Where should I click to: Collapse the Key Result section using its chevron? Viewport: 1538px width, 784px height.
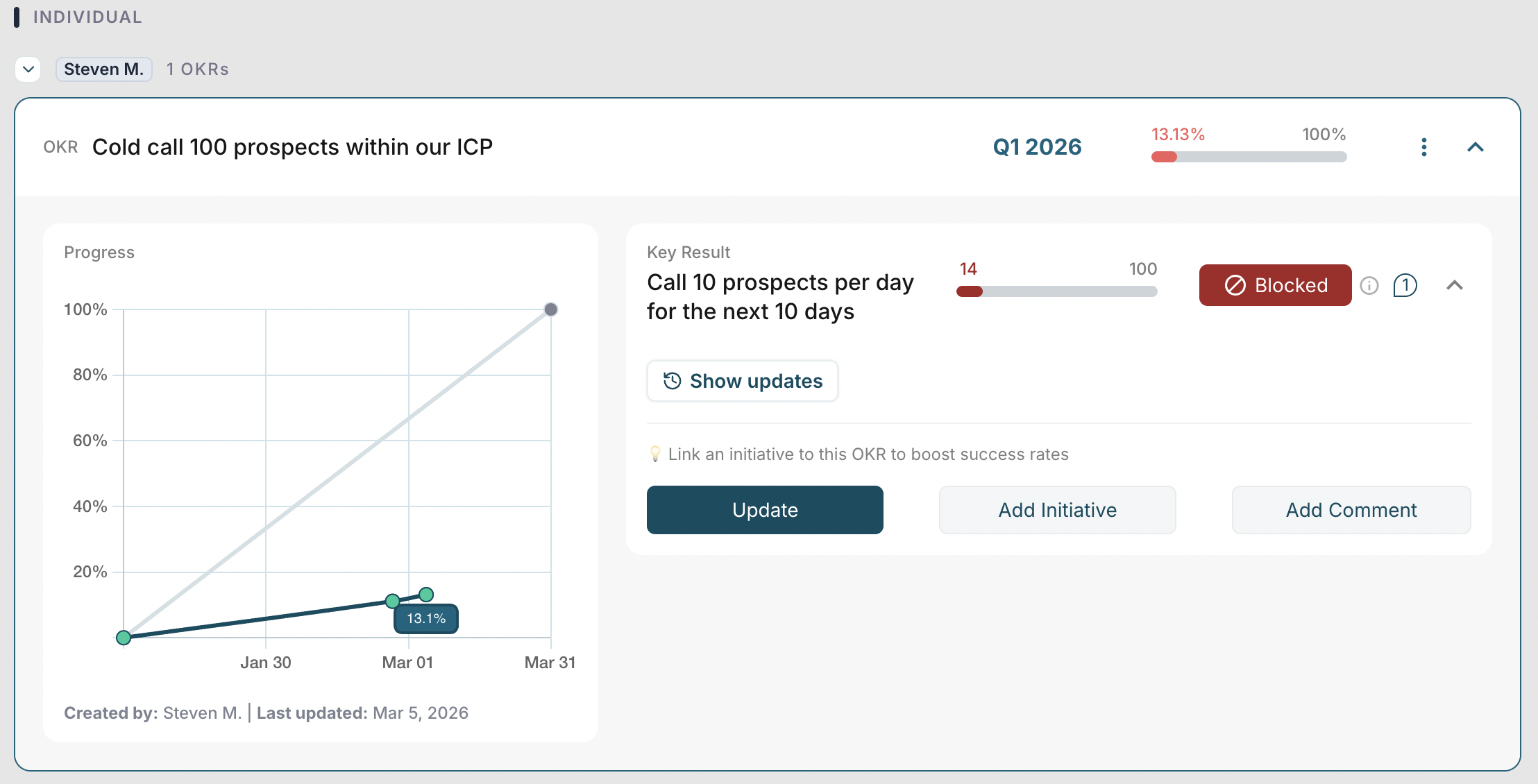pyautogui.click(x=1455, y=285)
